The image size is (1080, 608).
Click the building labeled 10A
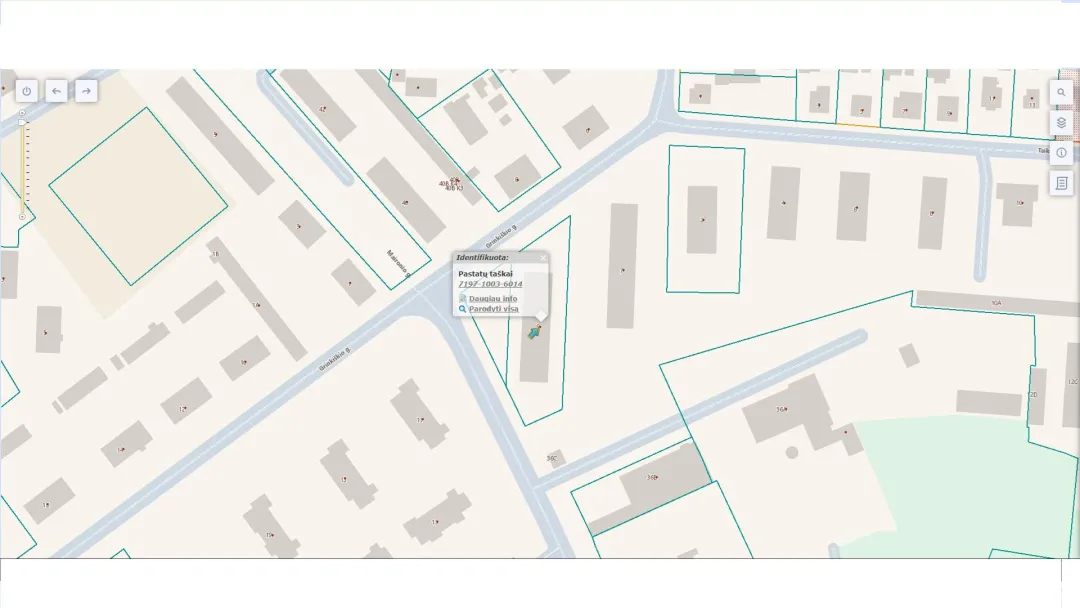click(x=997, y=303)
